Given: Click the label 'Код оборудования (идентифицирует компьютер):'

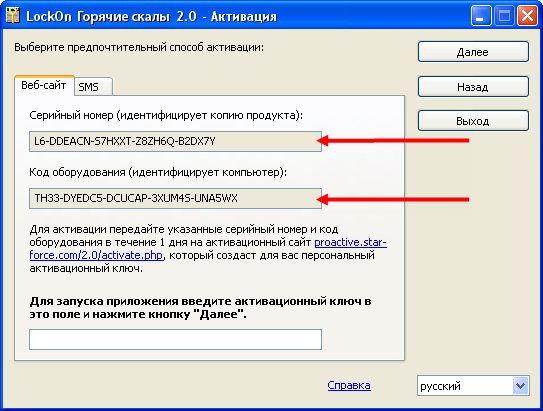Looking at the screenshot, I should click(158, 172).
